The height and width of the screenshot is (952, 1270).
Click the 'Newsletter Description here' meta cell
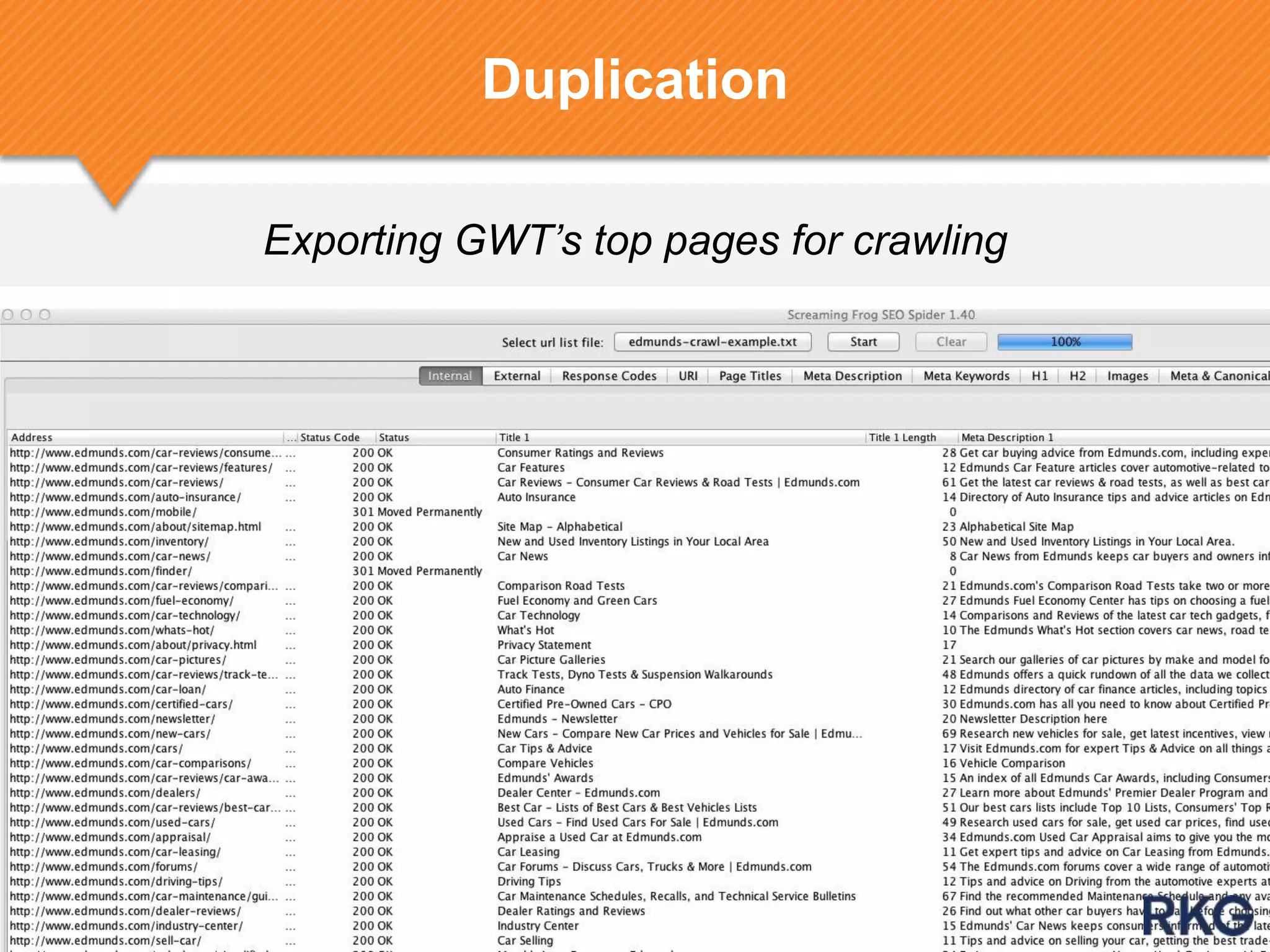1033,719
